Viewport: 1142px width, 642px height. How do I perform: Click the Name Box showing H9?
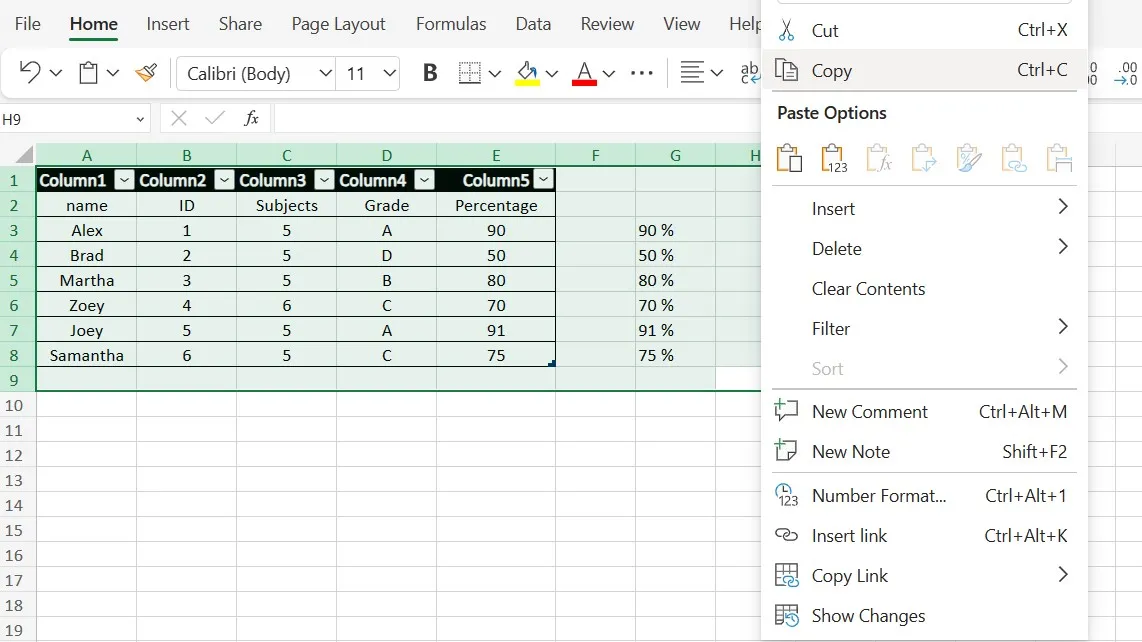click(74, 119)
